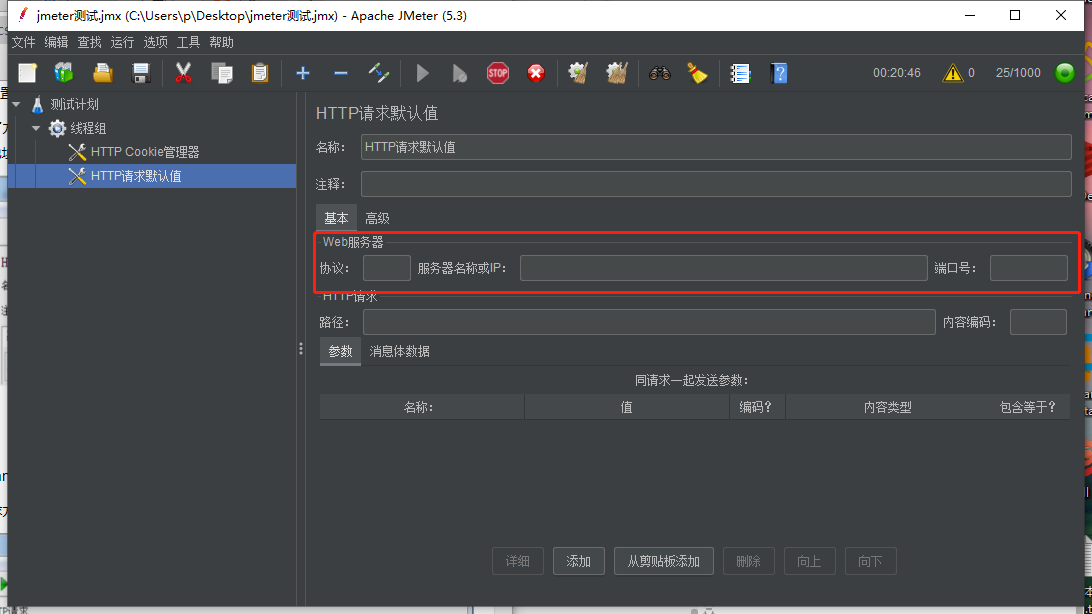Click the 协议 input field
This screenshot has height=614, width=1092.
click(x=387, y=268)
